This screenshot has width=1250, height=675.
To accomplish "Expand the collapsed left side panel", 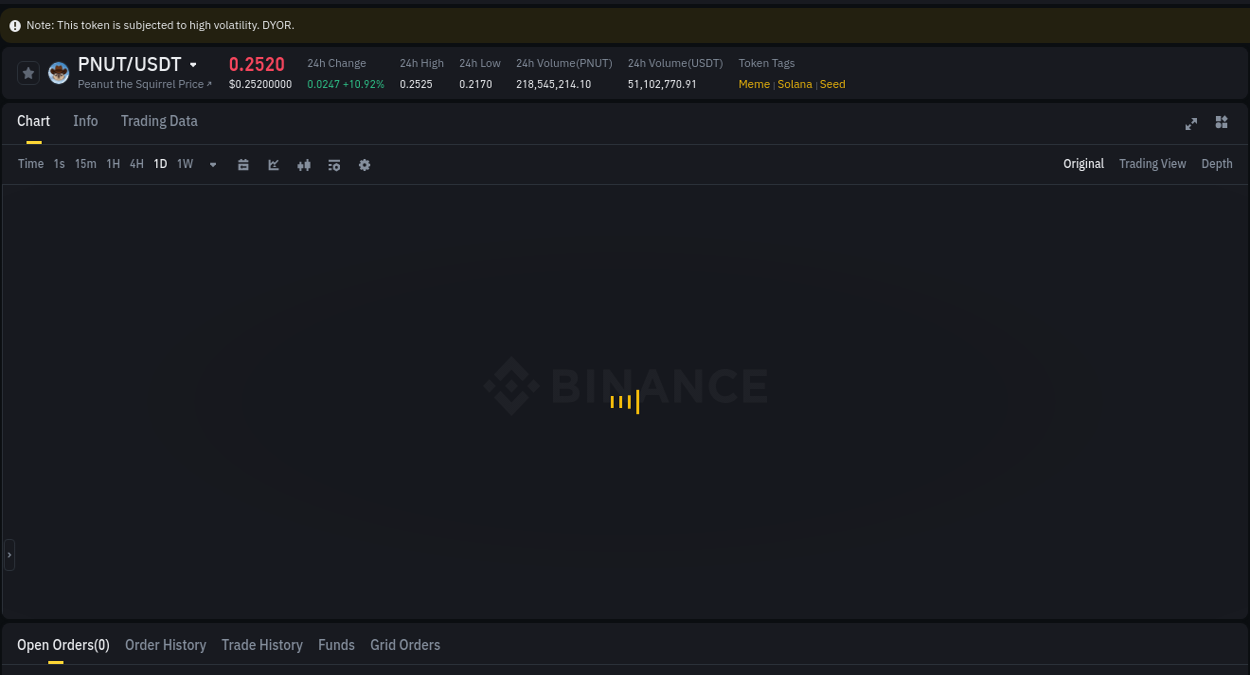I will (x=9, y=554).
